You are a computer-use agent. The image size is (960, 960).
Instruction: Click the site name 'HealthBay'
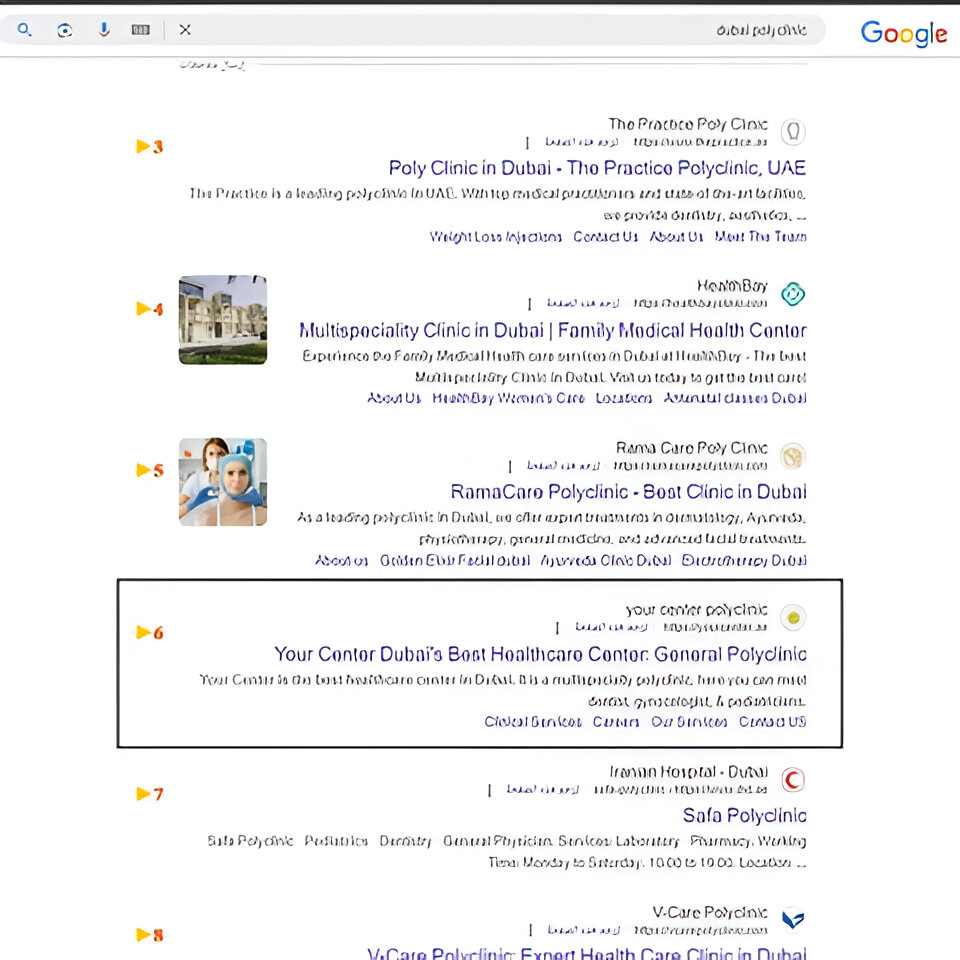732,287
